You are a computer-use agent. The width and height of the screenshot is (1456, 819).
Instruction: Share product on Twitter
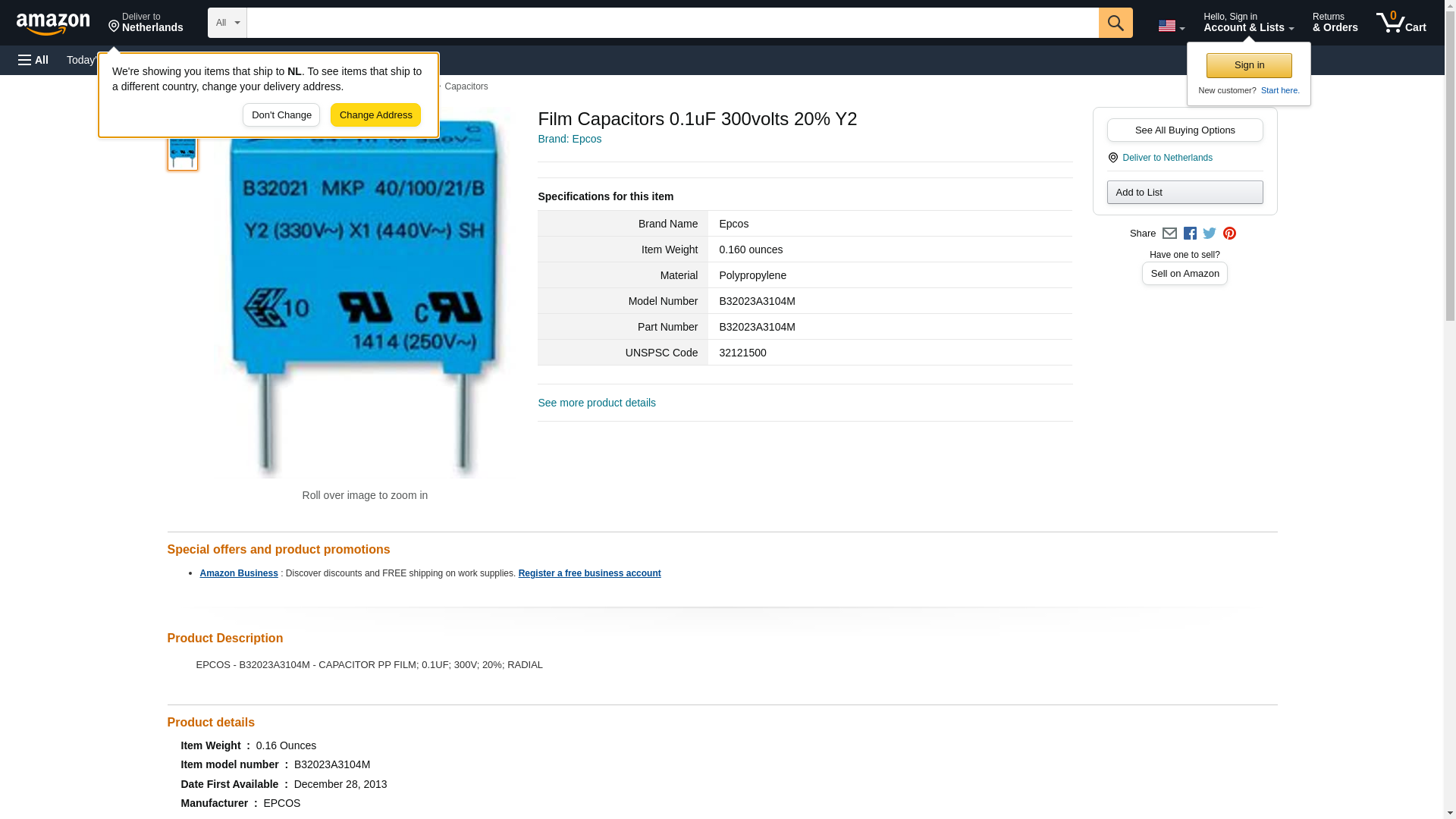(x=1210, y=234)
